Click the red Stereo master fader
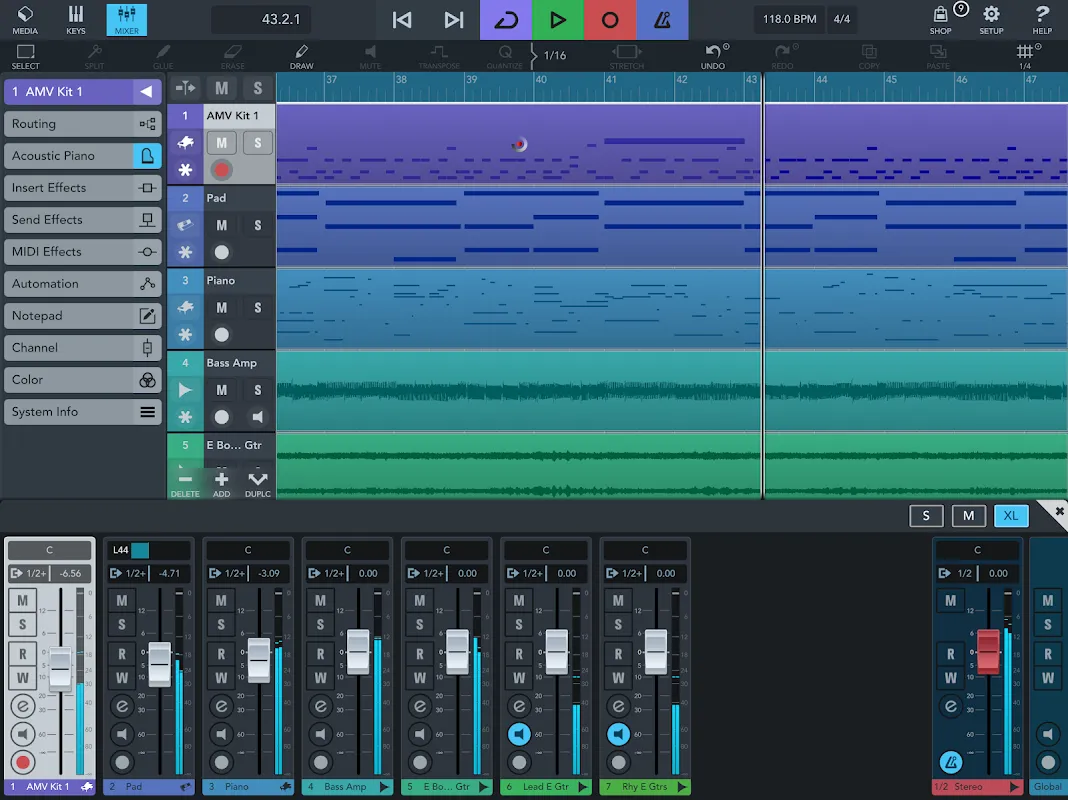 tap(987, 652)
